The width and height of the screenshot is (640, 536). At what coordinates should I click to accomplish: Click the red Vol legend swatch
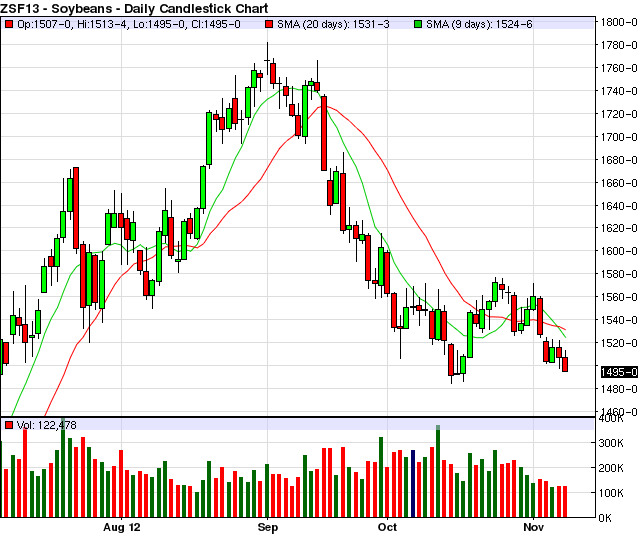point(9,425)
